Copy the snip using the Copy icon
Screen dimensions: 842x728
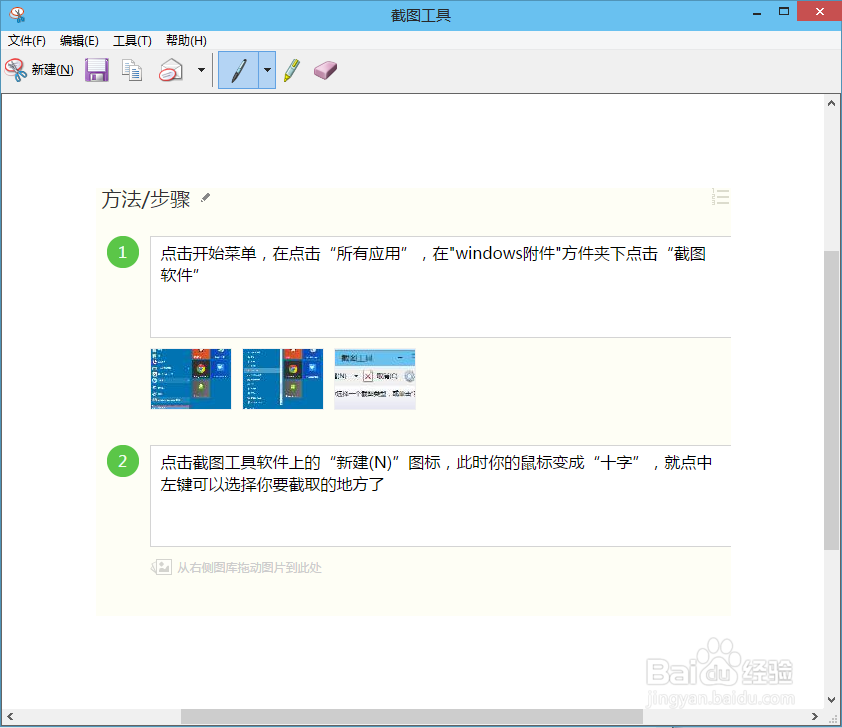(132, 70)
